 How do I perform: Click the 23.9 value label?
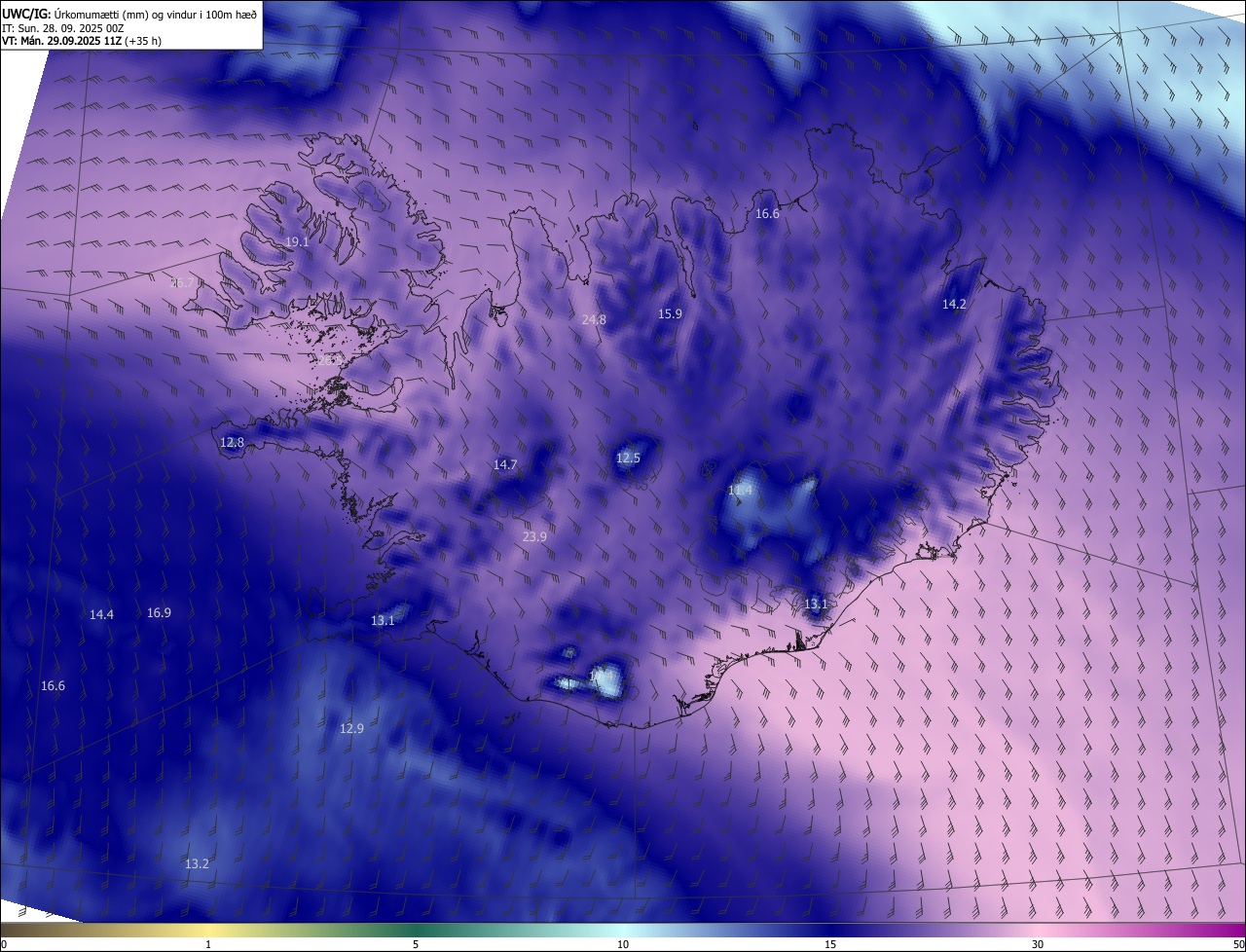(x=534, y=536)
